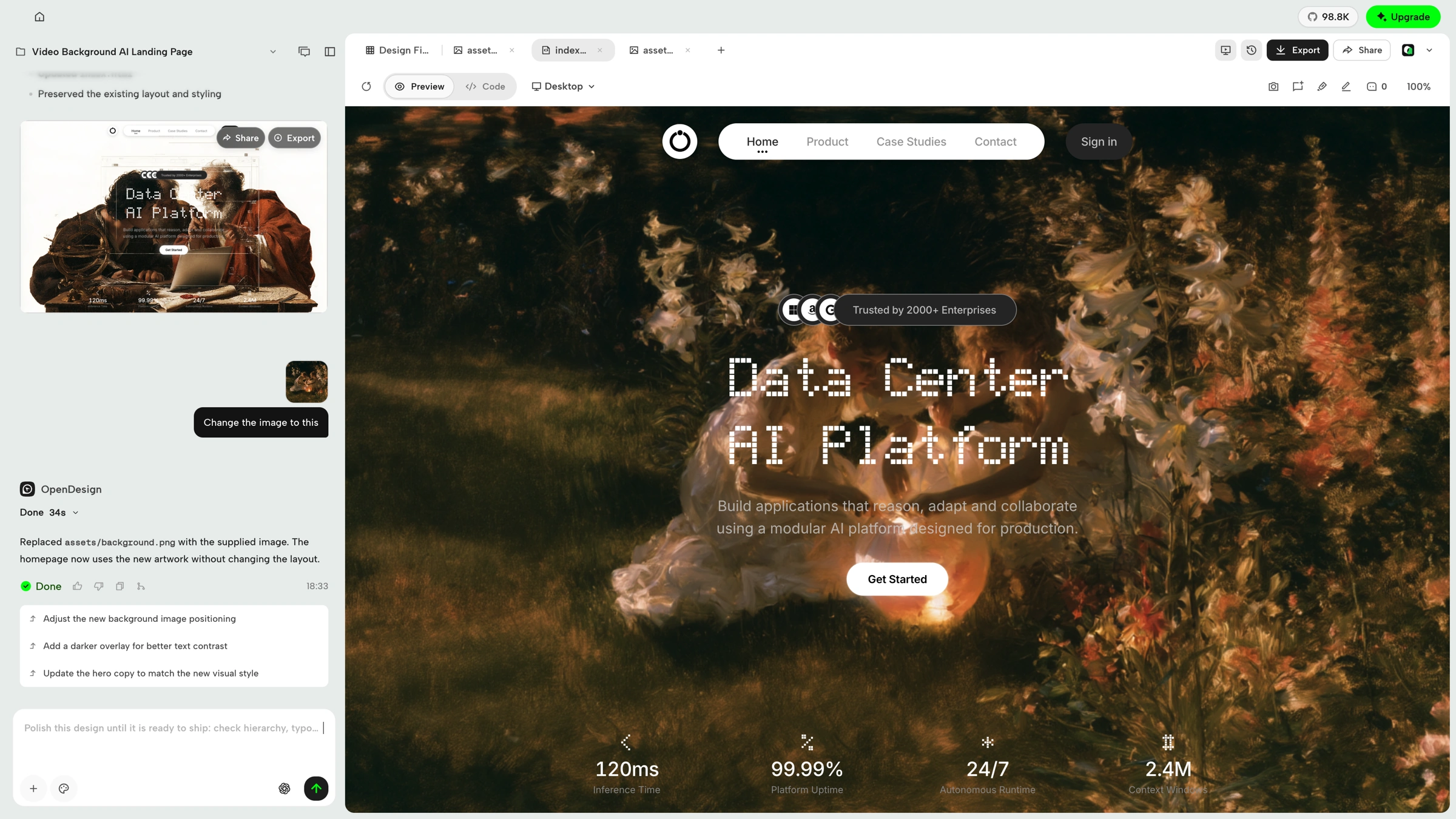This screenshot has width=1456, height=819.
Task: Toggle the sidebar panel layout icon
Action: [x=329, y=52]
